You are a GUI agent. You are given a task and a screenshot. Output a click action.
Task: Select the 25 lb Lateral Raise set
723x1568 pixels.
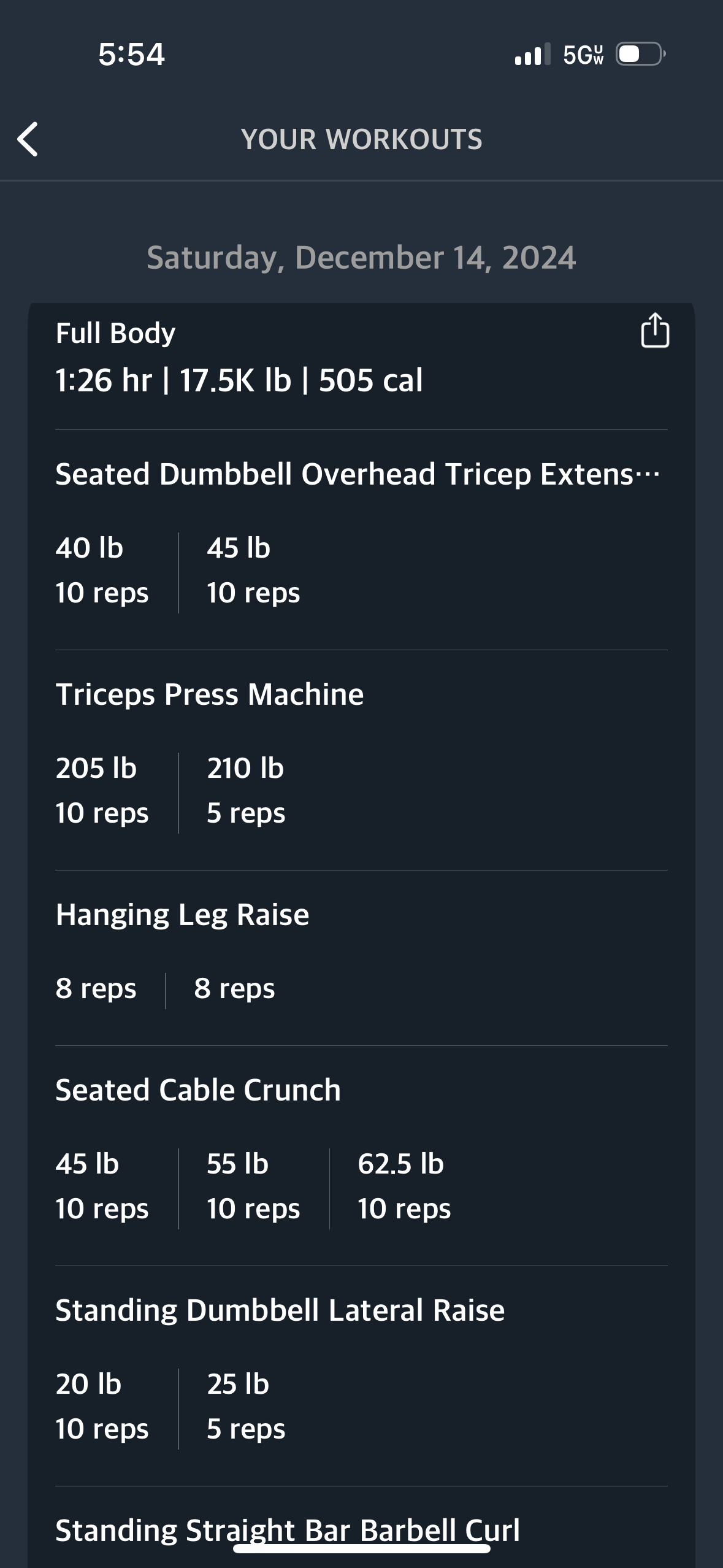pyautogui.click(x=246, y=1406)
